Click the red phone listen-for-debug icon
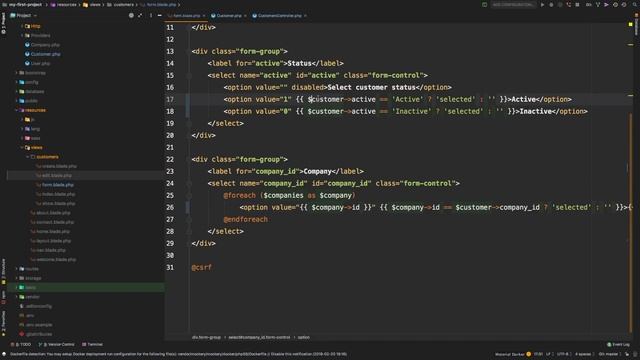 569,5
